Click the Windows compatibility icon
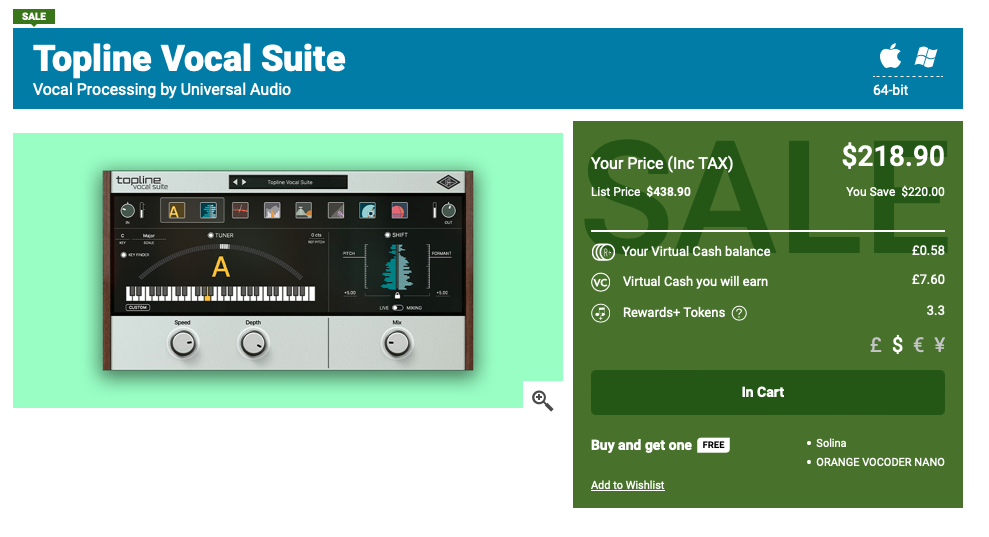989x537 pixels. pyautogui.click(x=925, y=57)
